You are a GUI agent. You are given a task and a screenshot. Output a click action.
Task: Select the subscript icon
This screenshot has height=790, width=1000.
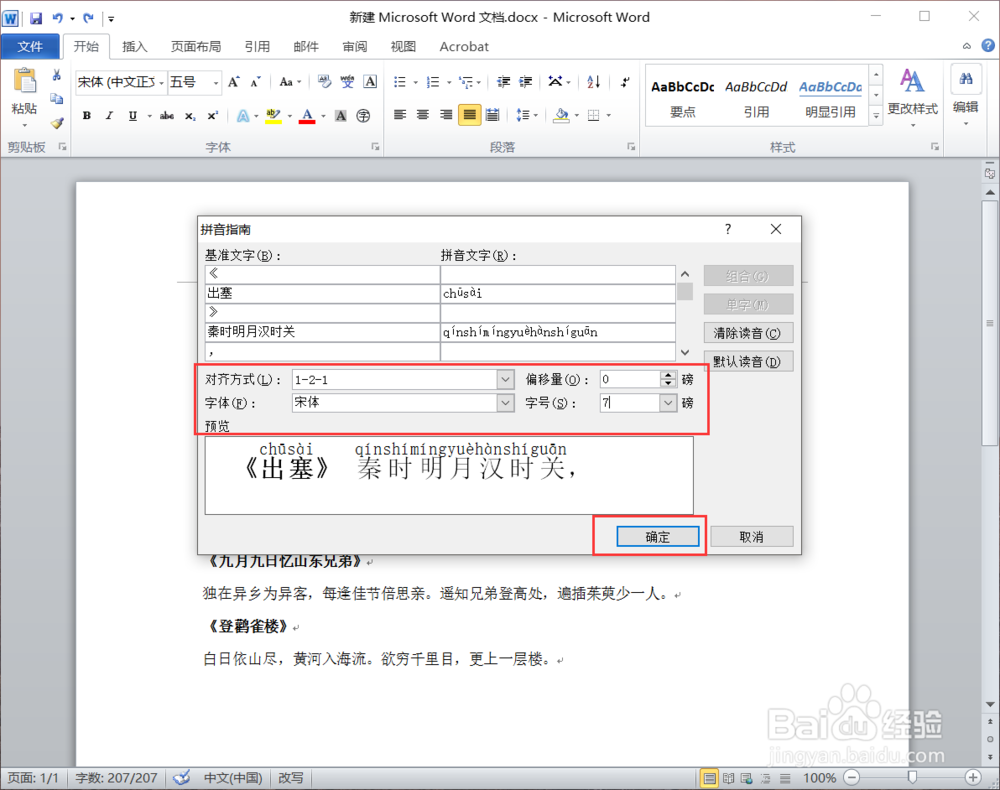coord(189,115)
